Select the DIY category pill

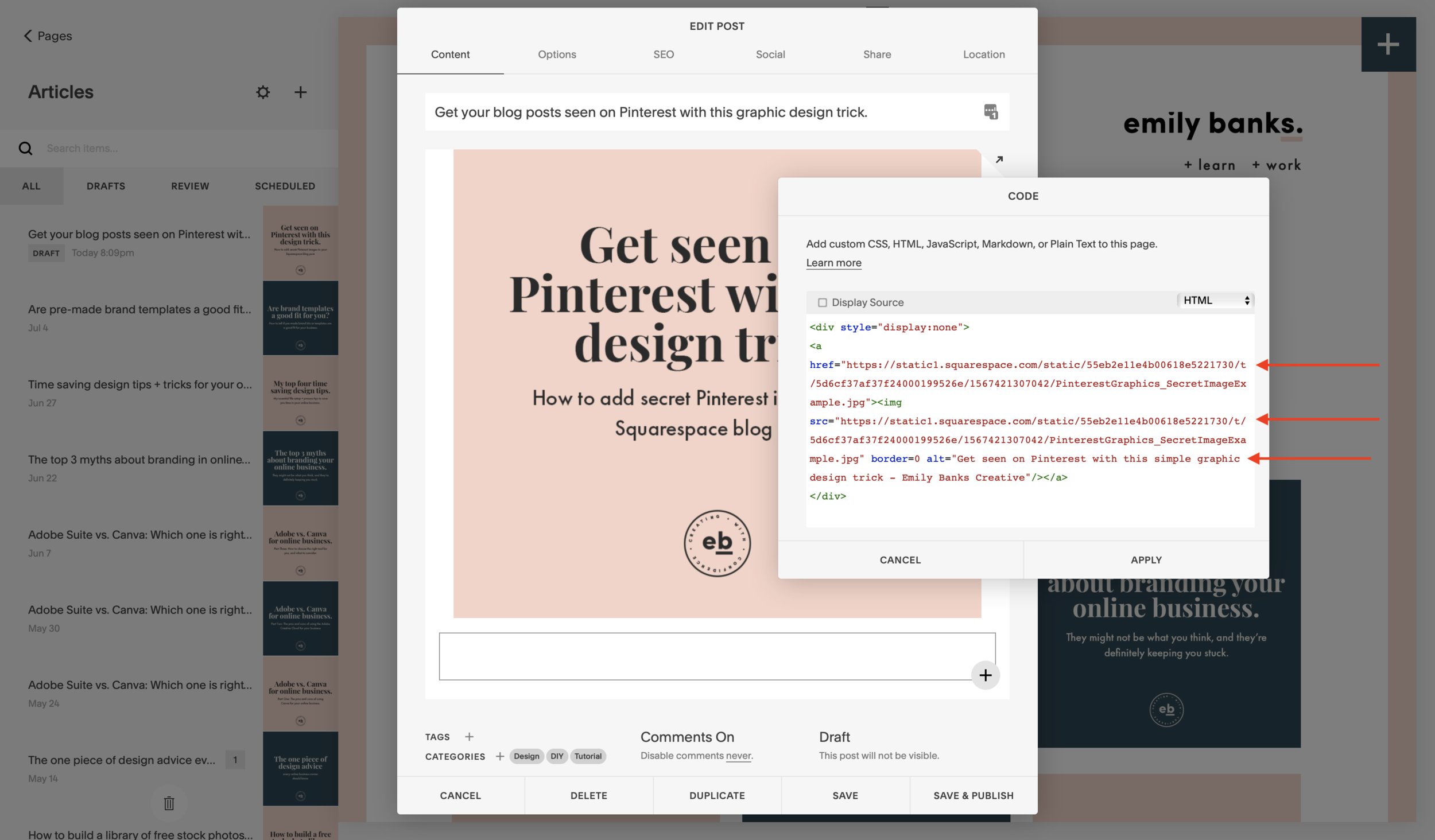click(x=556, y=756)
